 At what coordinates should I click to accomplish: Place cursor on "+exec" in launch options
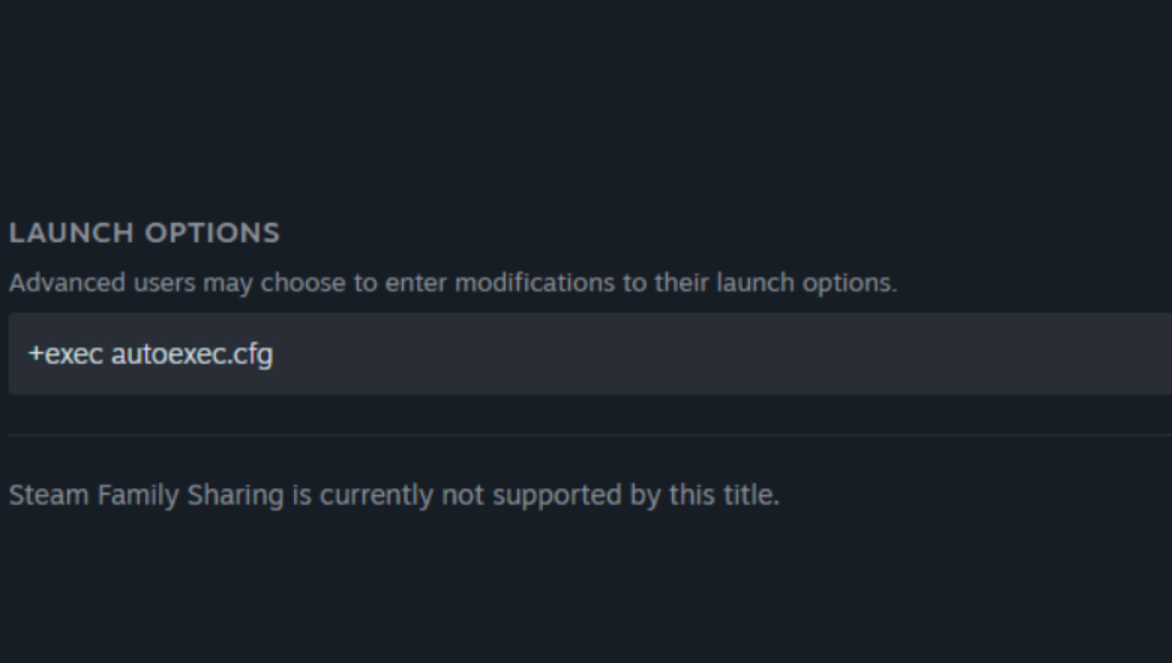click(65, 354)
